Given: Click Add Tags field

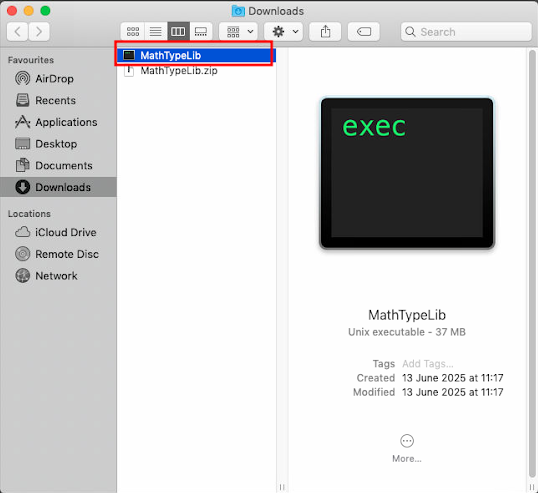Looking at the screenshot, I should click(428, 363).
